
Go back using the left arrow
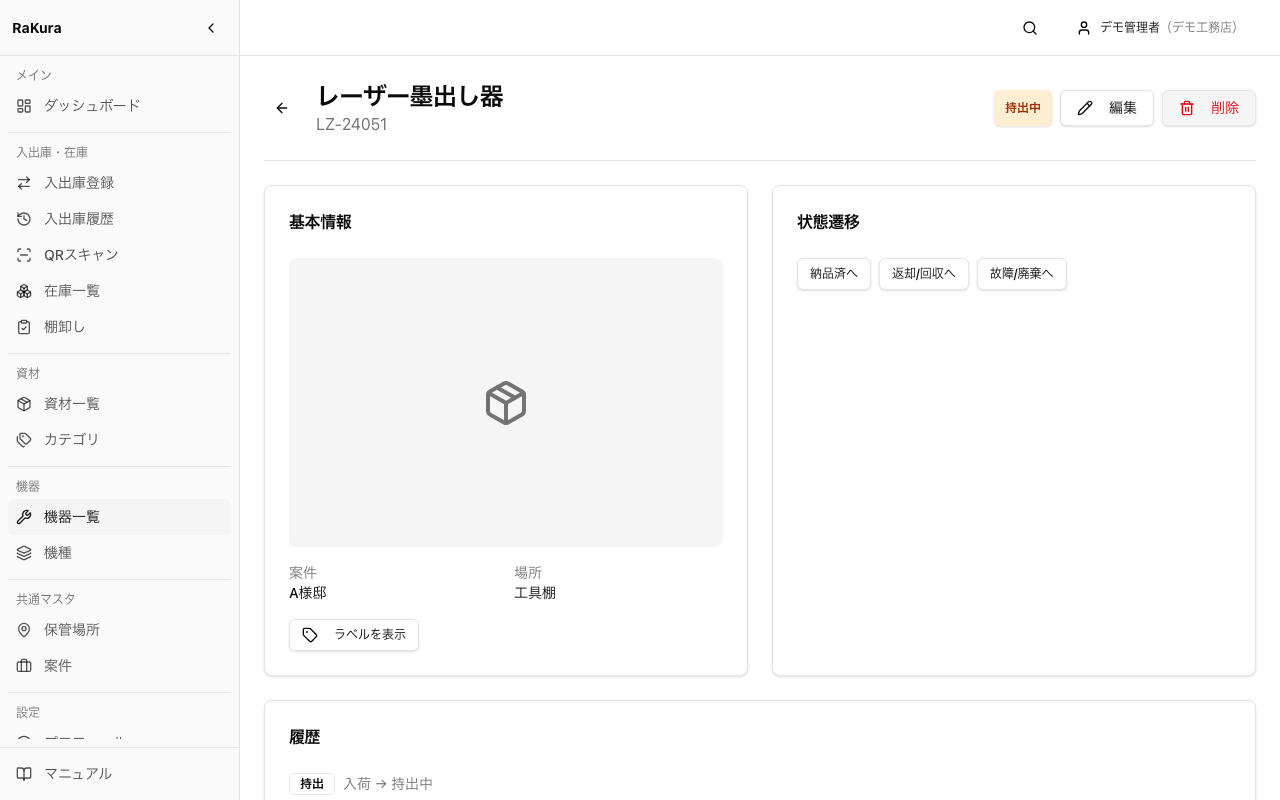click(x=282, y=108)
